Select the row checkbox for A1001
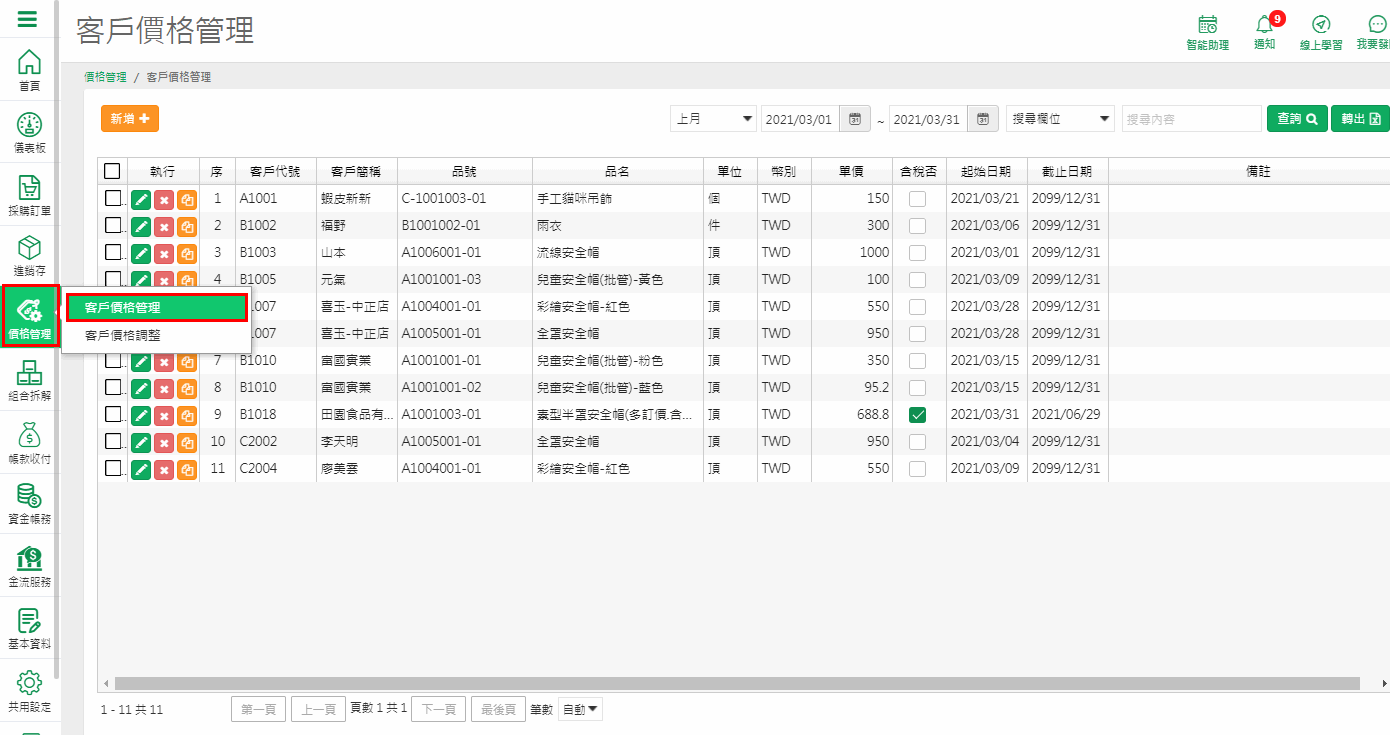 coord(113,198)
